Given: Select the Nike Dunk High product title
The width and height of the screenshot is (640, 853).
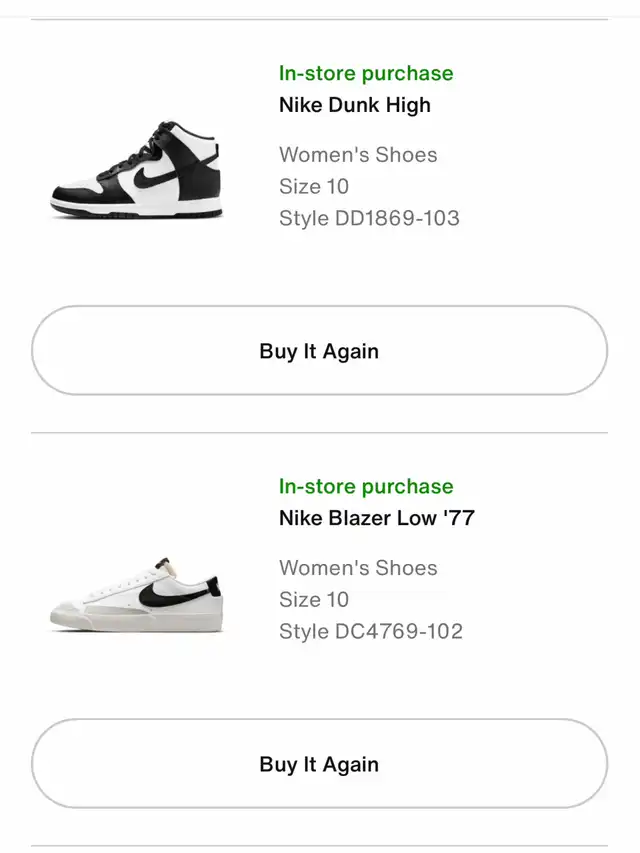Looking at the screenshot, I should tap(355, 105).
